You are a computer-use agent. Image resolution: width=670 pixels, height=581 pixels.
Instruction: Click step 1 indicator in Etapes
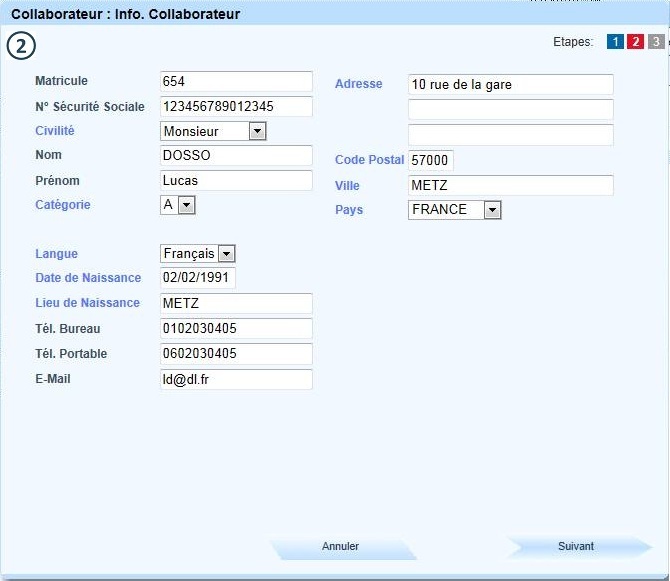[615, 42]
